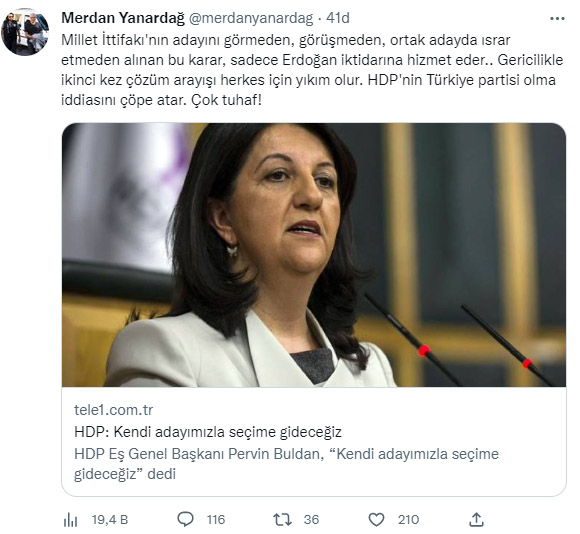This screenshot has width=580, height=534.
Task: Click the tweet text starting 'Millet İttifakı'nın'
Action: (x=312, y=70)
